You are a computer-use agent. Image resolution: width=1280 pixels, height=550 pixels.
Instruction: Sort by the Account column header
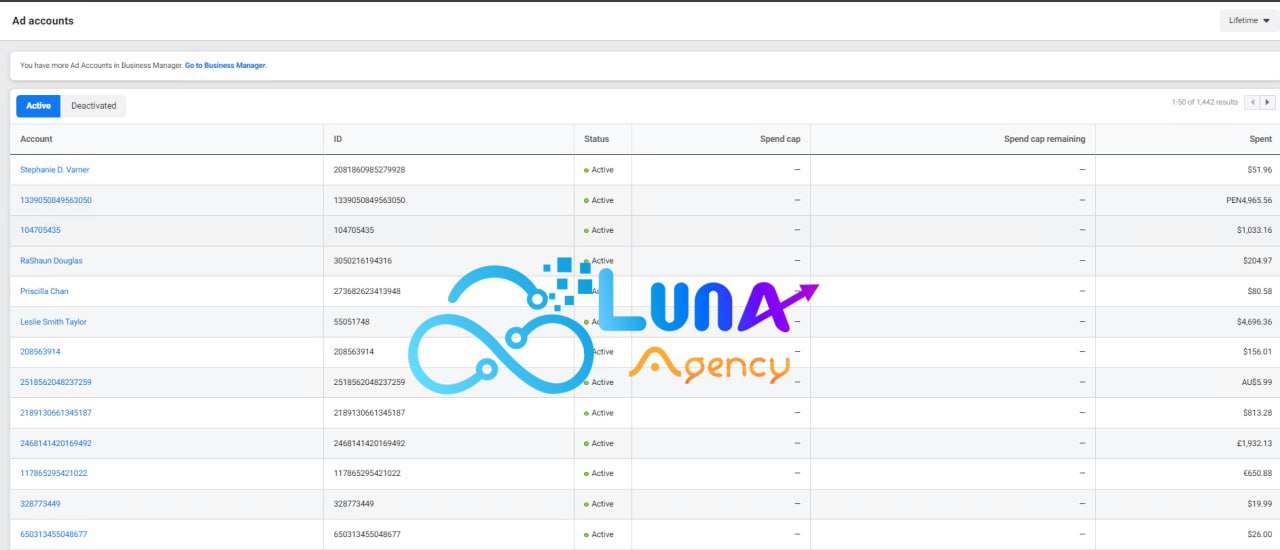point(36,139)
